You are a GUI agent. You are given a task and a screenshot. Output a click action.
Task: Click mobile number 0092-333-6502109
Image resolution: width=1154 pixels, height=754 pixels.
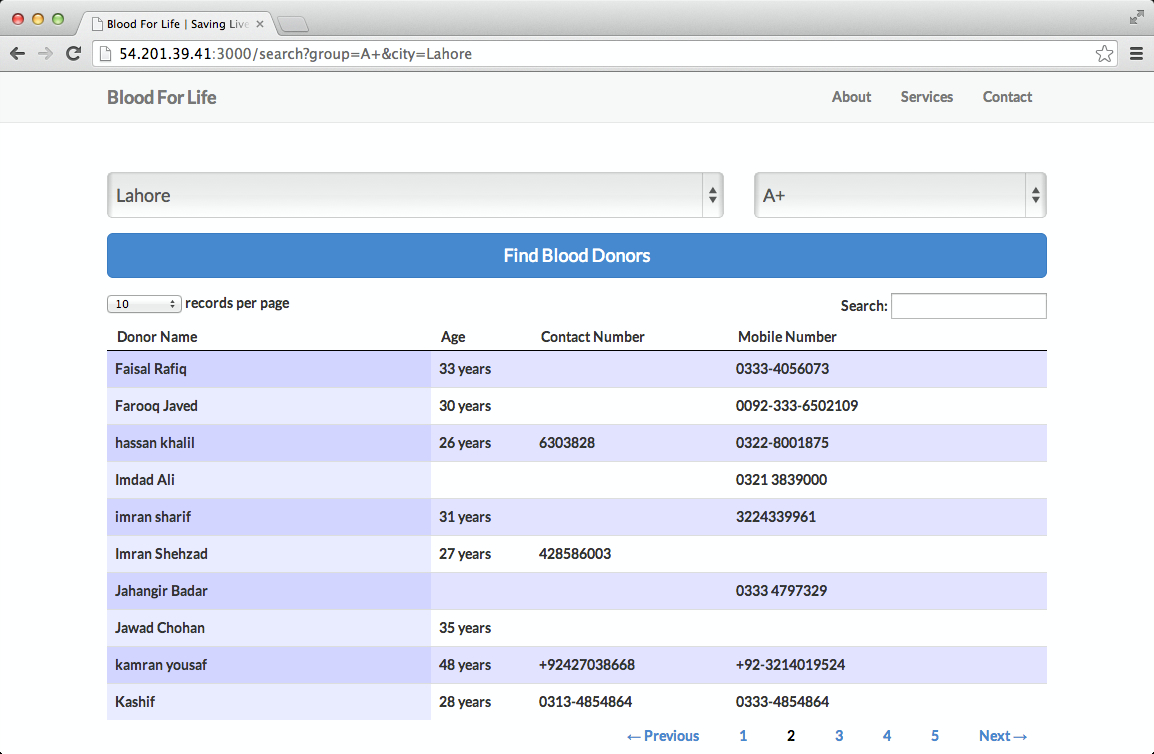(796, 406)
